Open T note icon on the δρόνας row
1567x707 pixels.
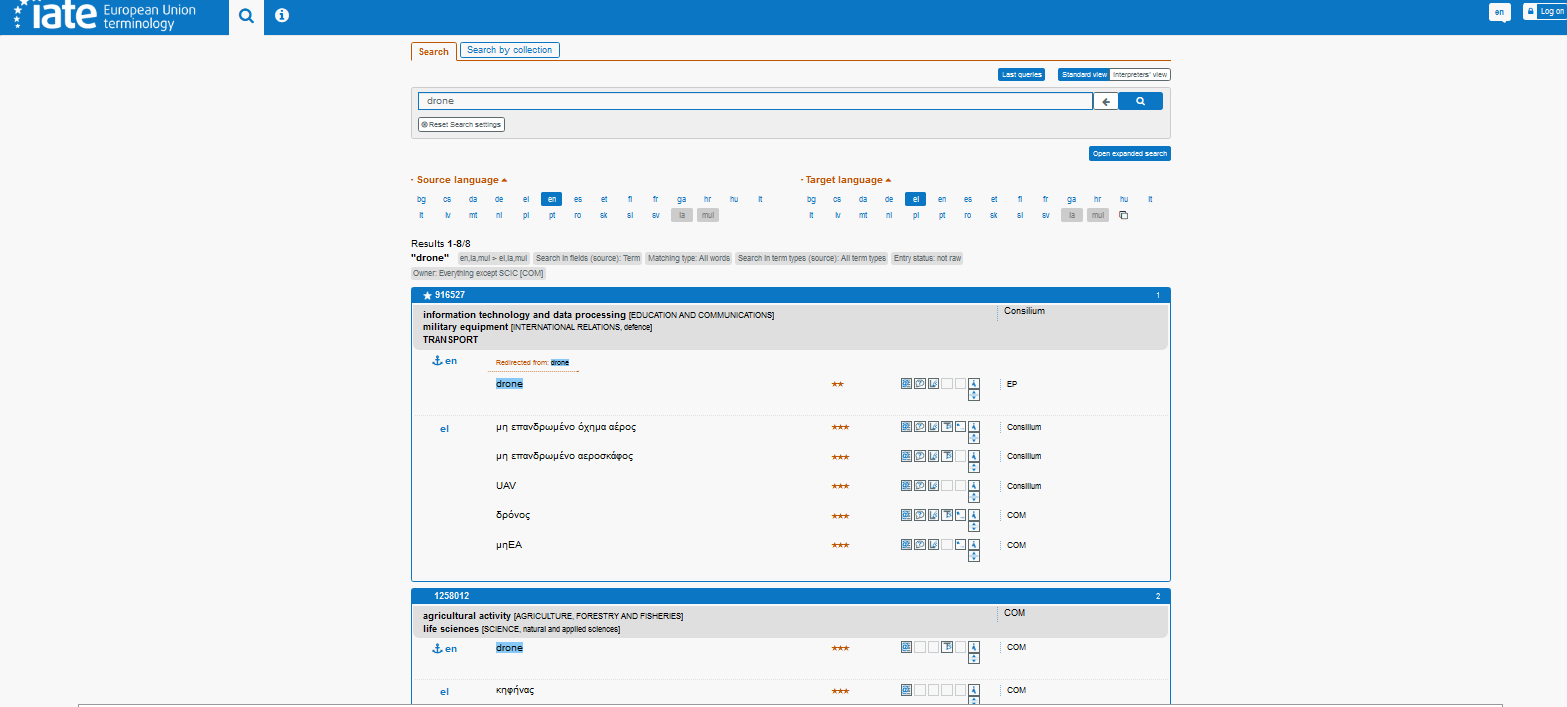(x=947, y=515)
